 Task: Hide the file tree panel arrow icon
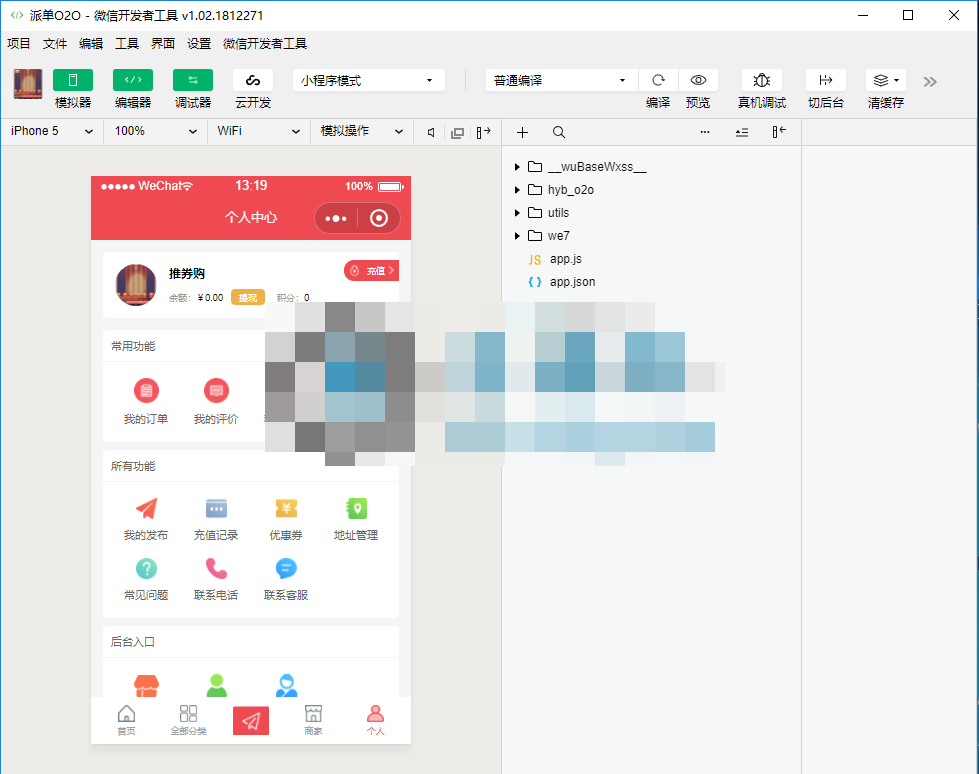[779, 132]
